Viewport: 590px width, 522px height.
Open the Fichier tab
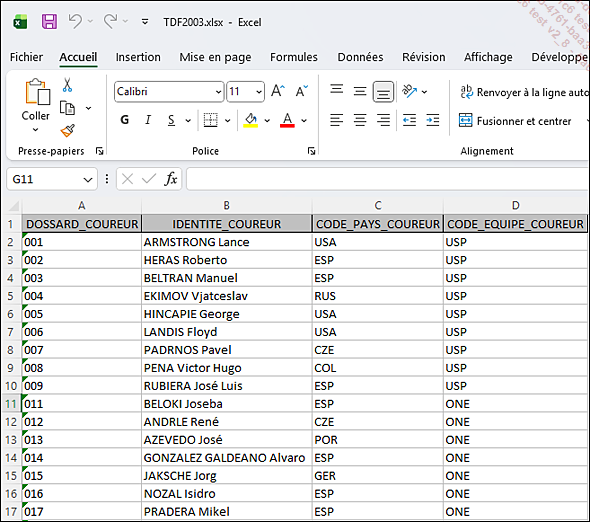pos(26,57)
